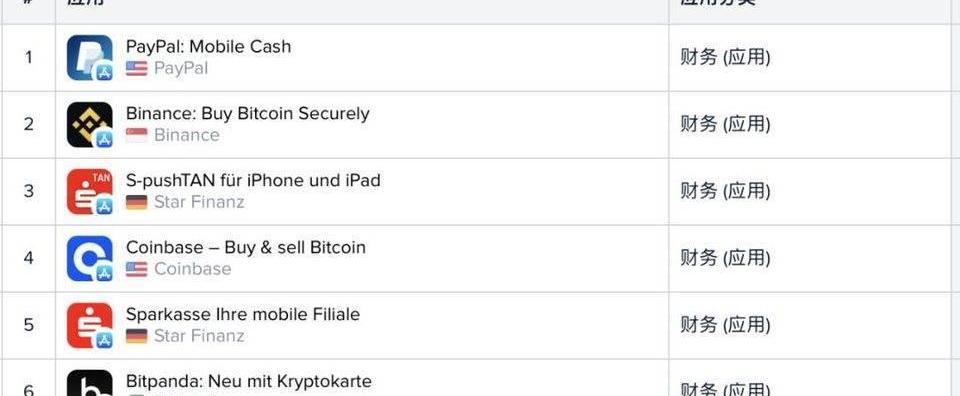Image resolution: width=960 pixels, height=396 pixels.
Task: Open Sparkasse Ihre mobile Filiale link
Action: [x=243, y=314]
